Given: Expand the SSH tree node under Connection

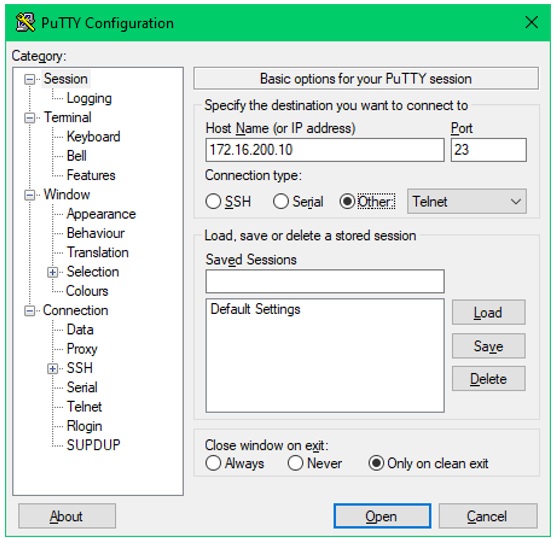Looking at the screenshot, I should point(52,368).
